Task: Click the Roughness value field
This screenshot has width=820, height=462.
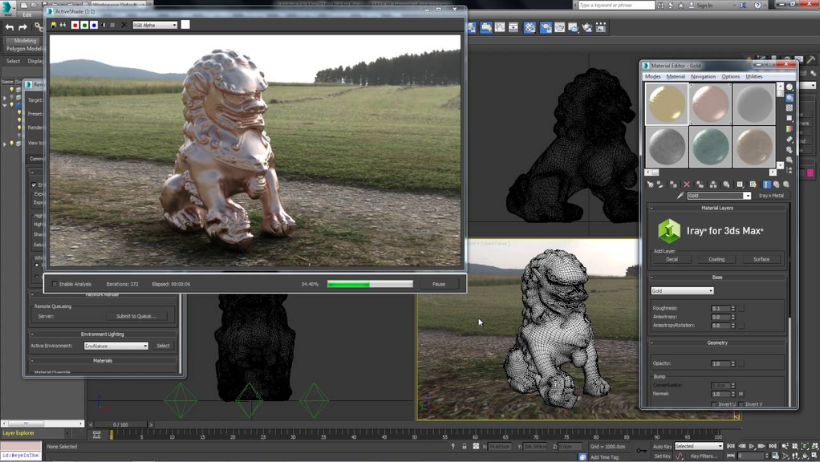Action: tap(718, 308)
